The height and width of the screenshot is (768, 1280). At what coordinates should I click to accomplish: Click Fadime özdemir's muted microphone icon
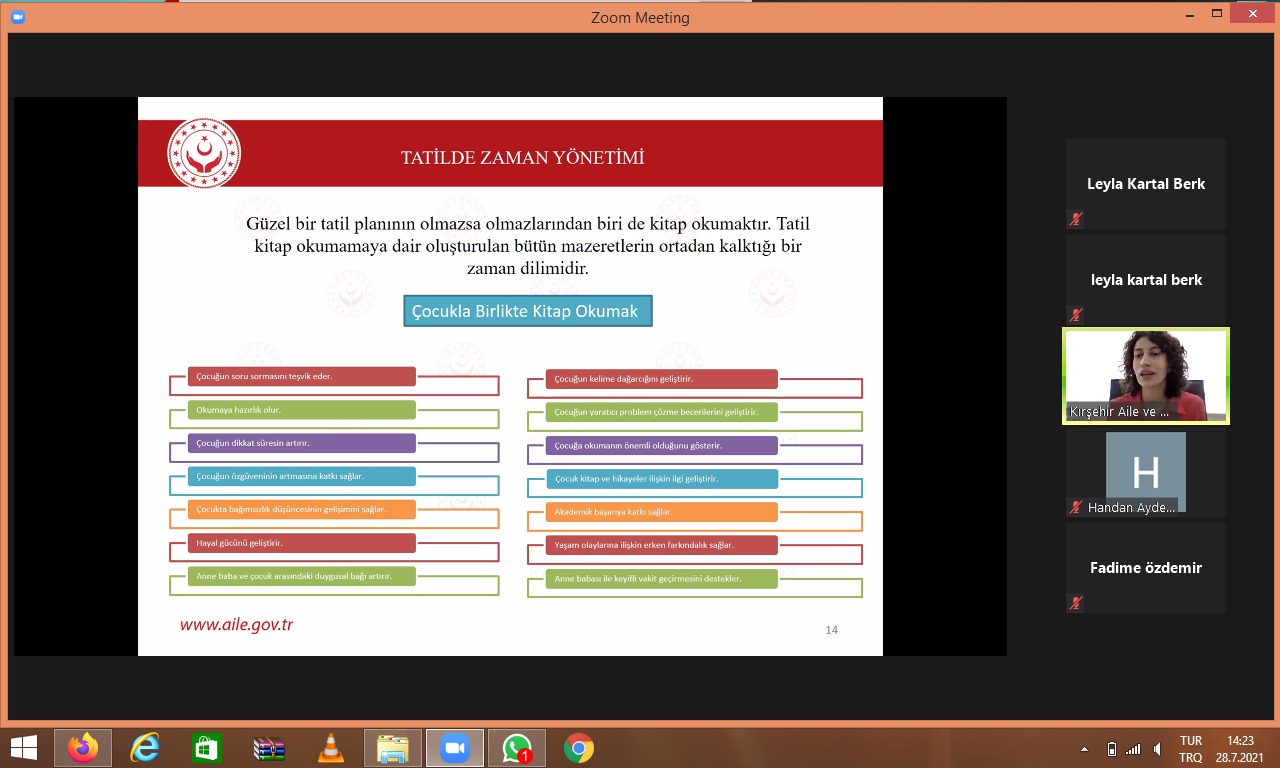[x=1076, y=603]
